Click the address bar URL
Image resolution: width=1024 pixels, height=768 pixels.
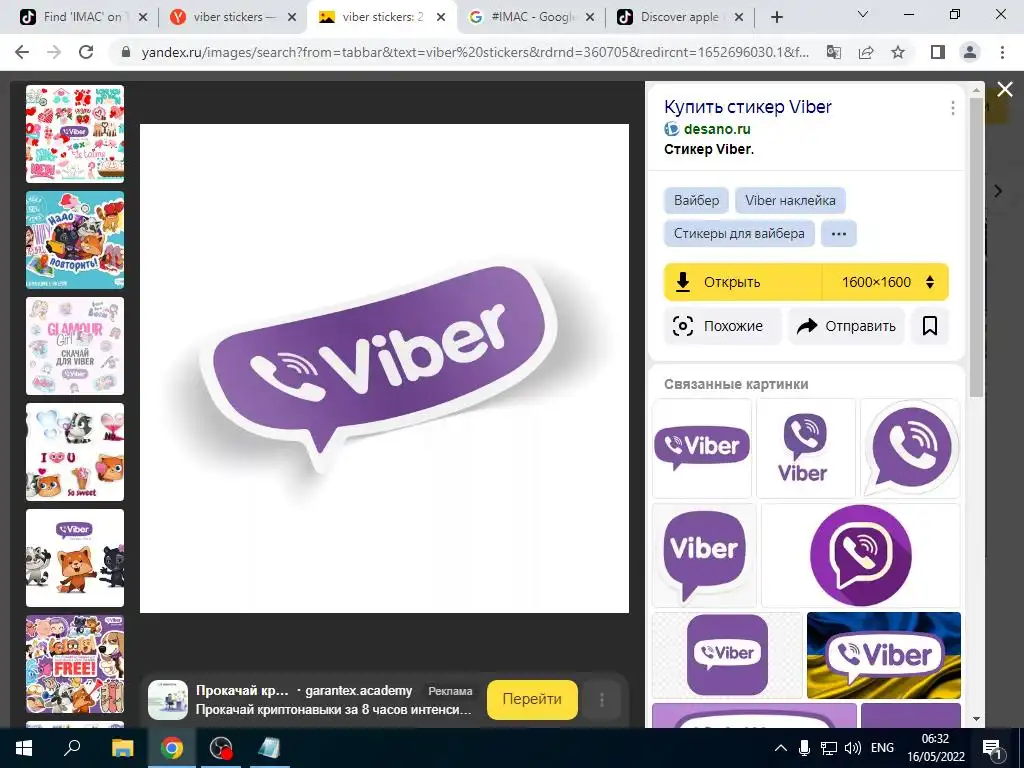tap(475, 52)
